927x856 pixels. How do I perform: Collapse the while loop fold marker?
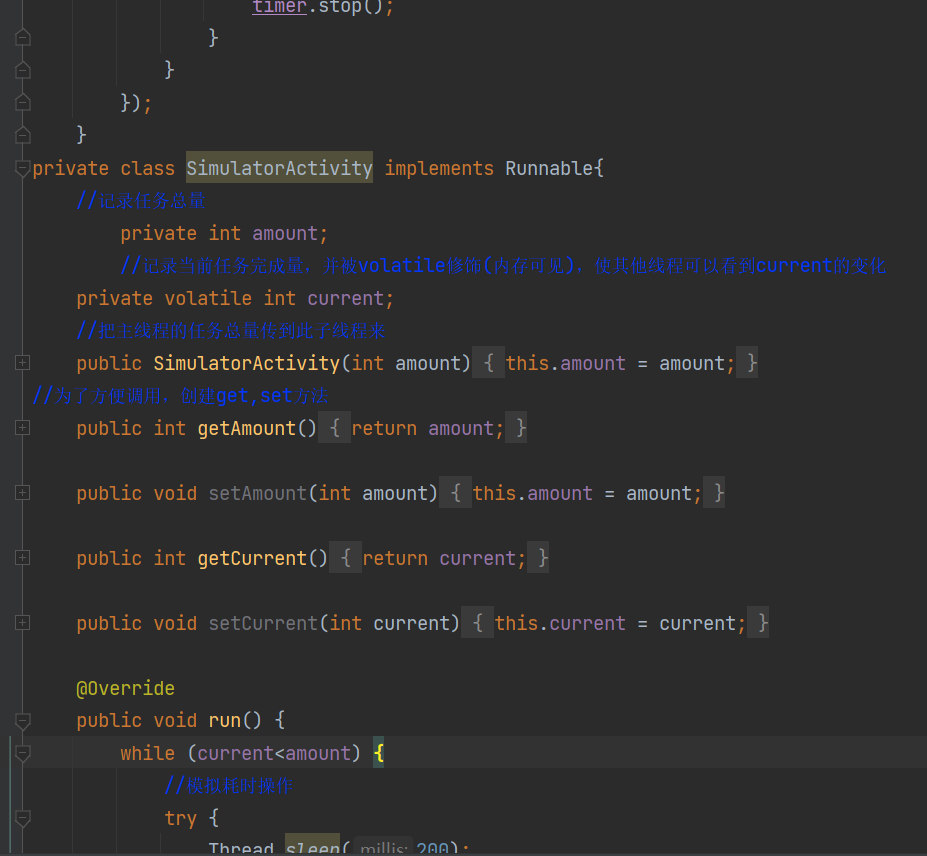click(x=22, y=753)
